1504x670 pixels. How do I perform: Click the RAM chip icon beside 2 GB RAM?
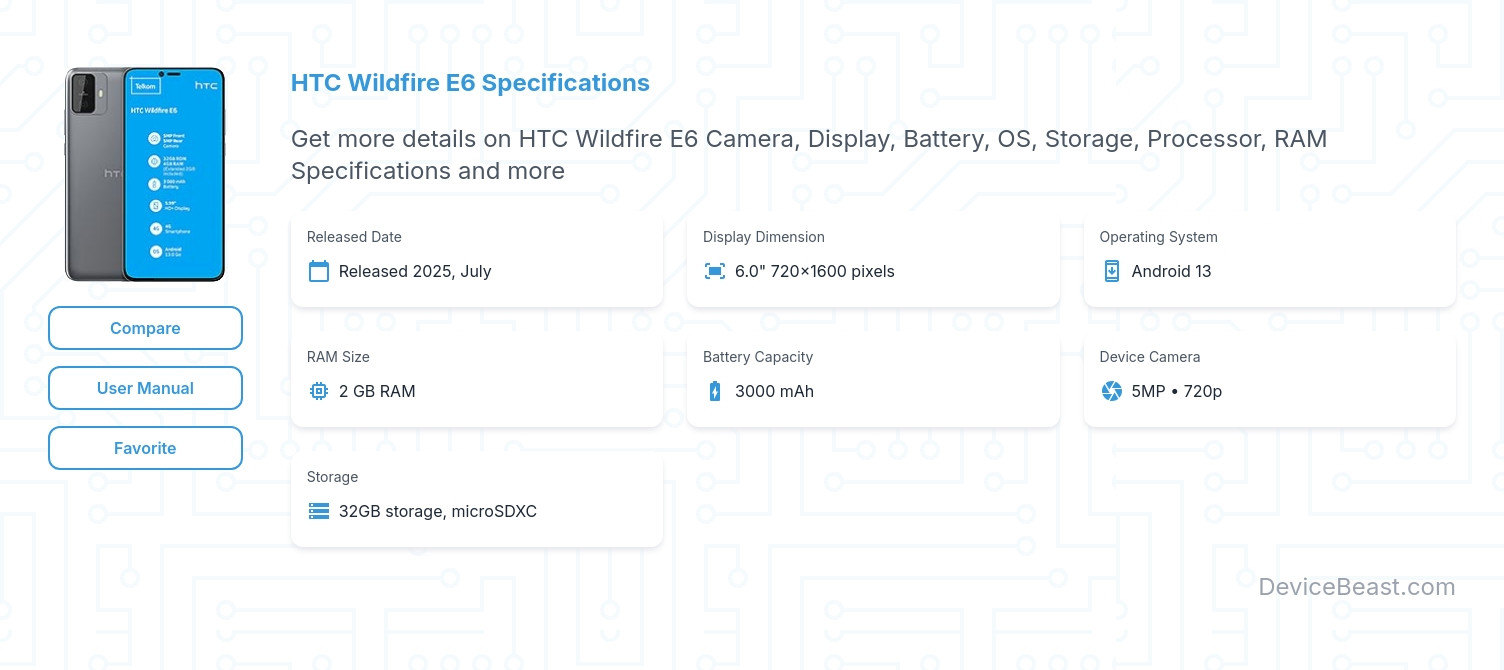click(x=319, y=391)
